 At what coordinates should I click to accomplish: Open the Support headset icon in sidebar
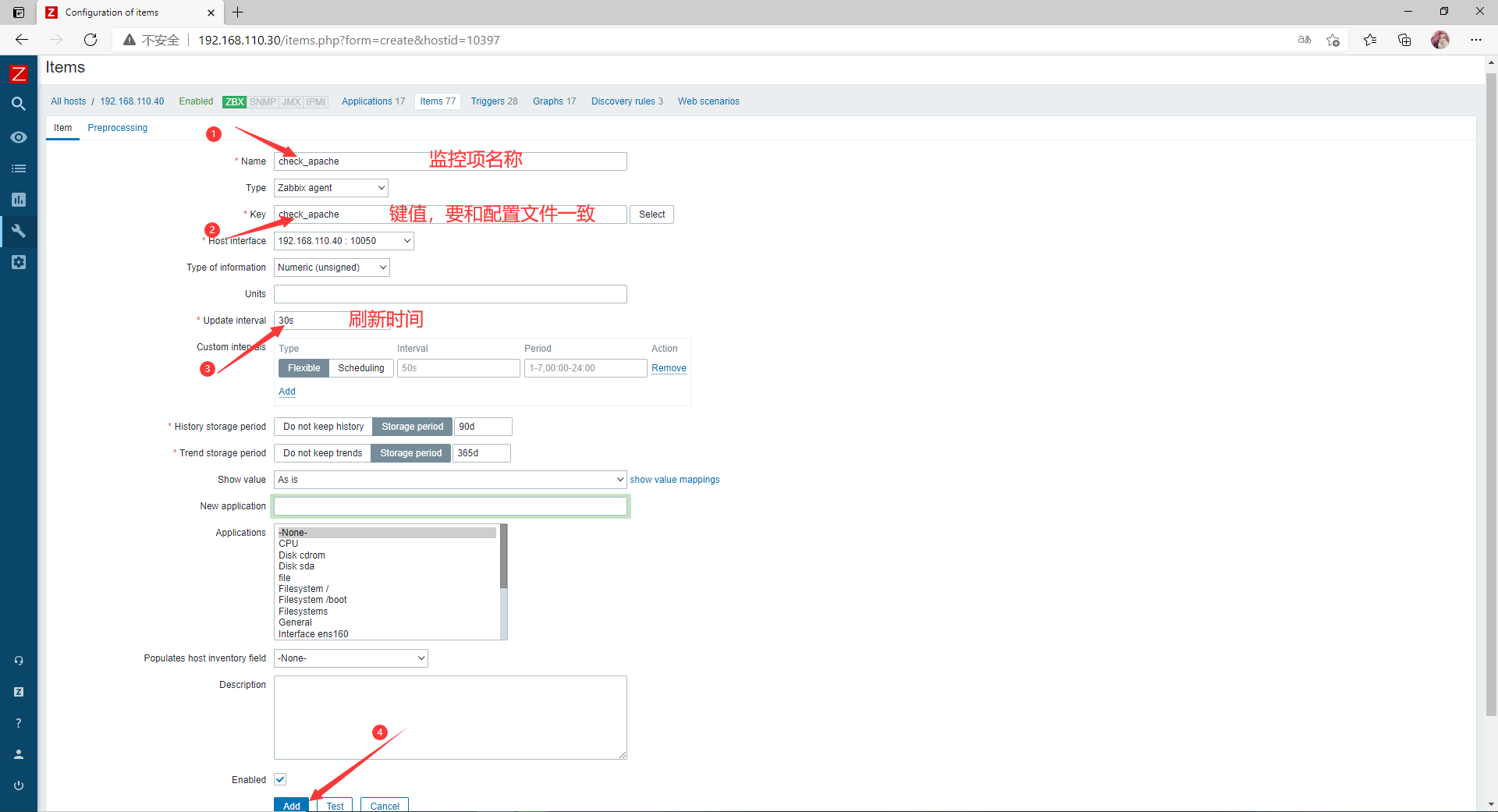[x=19, y=661]
